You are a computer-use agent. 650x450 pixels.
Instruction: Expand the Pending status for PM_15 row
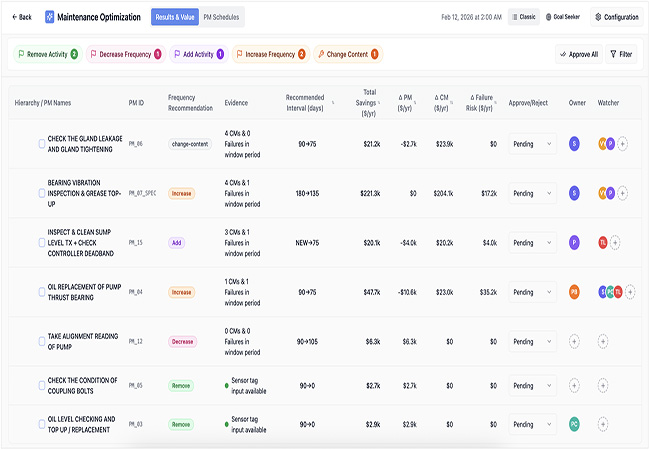pos(532,243)
